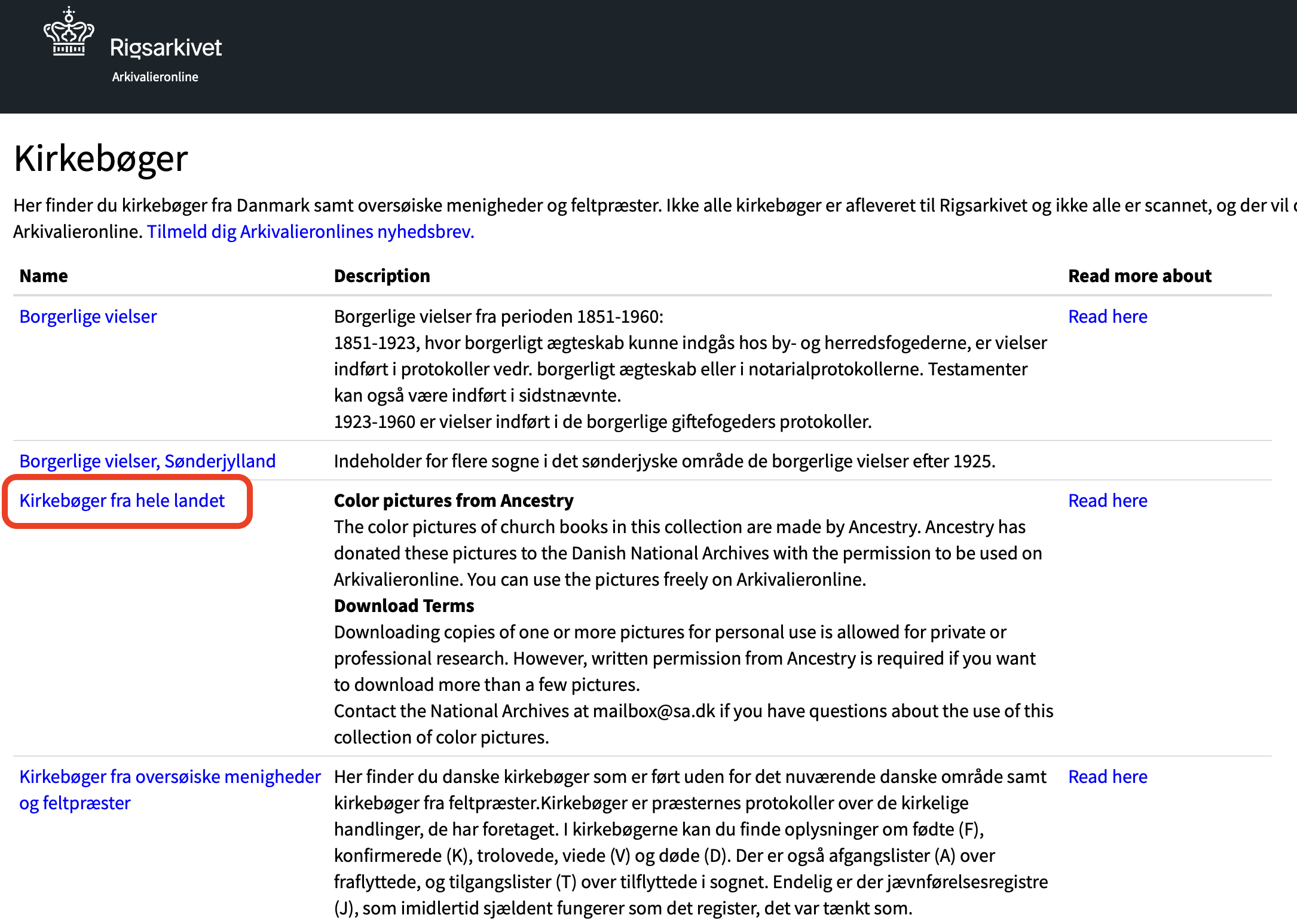The image size is (1297, 924).
Task: Click Read here next to Borgerlige vielser
Action: [x=1107, y=316]
